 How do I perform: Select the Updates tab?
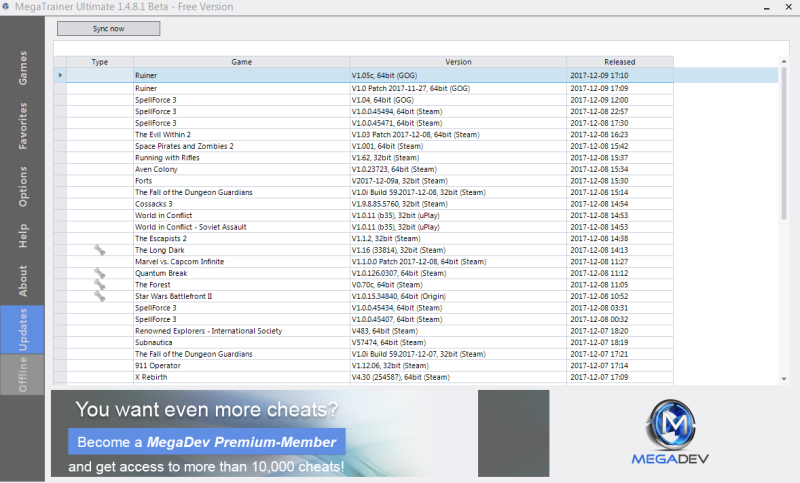click(x=22, y=329)
